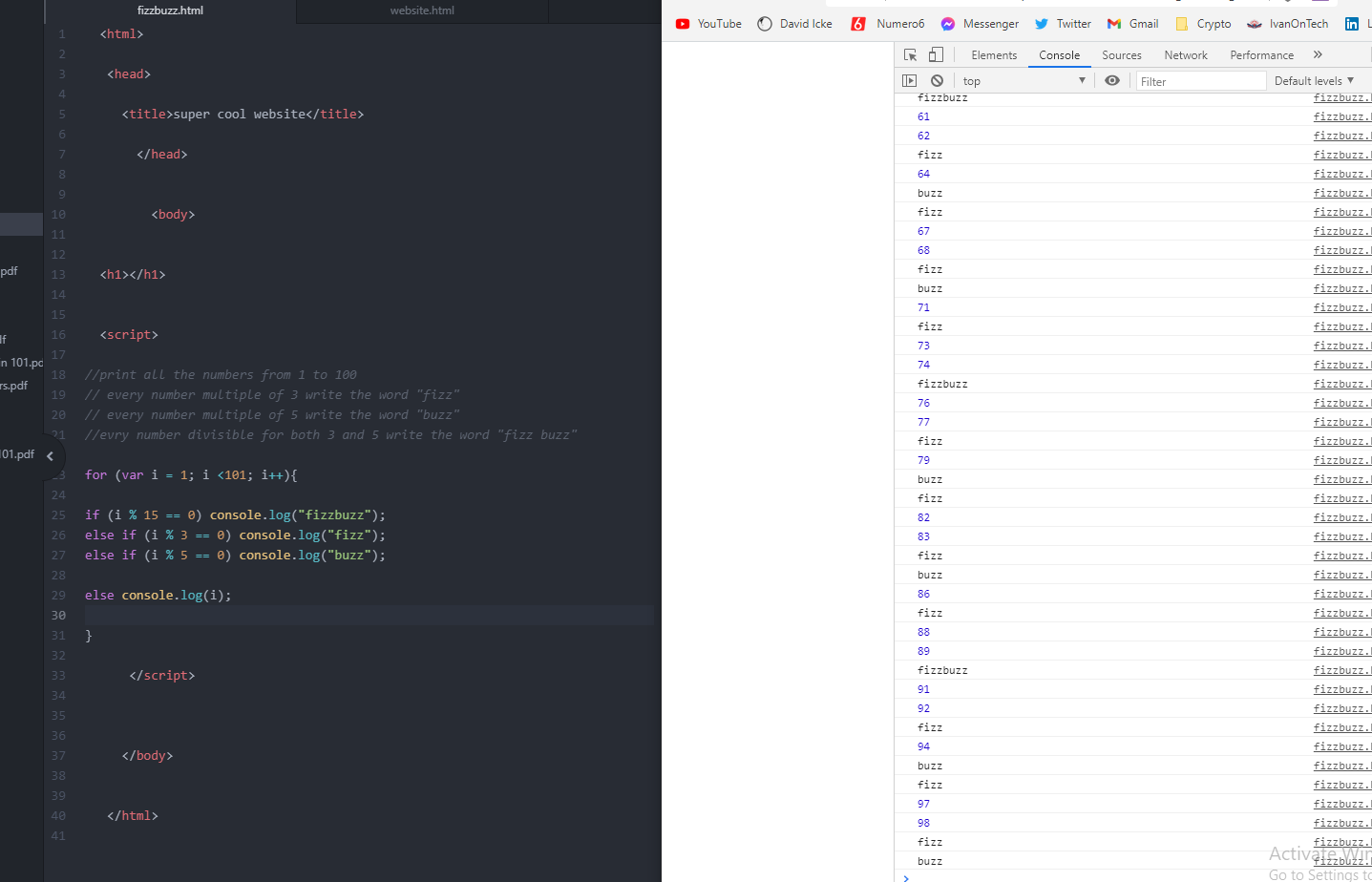1372x882 pixels.
Task: Switch to the website.html editor tab
Action: [x=422, y=10]
